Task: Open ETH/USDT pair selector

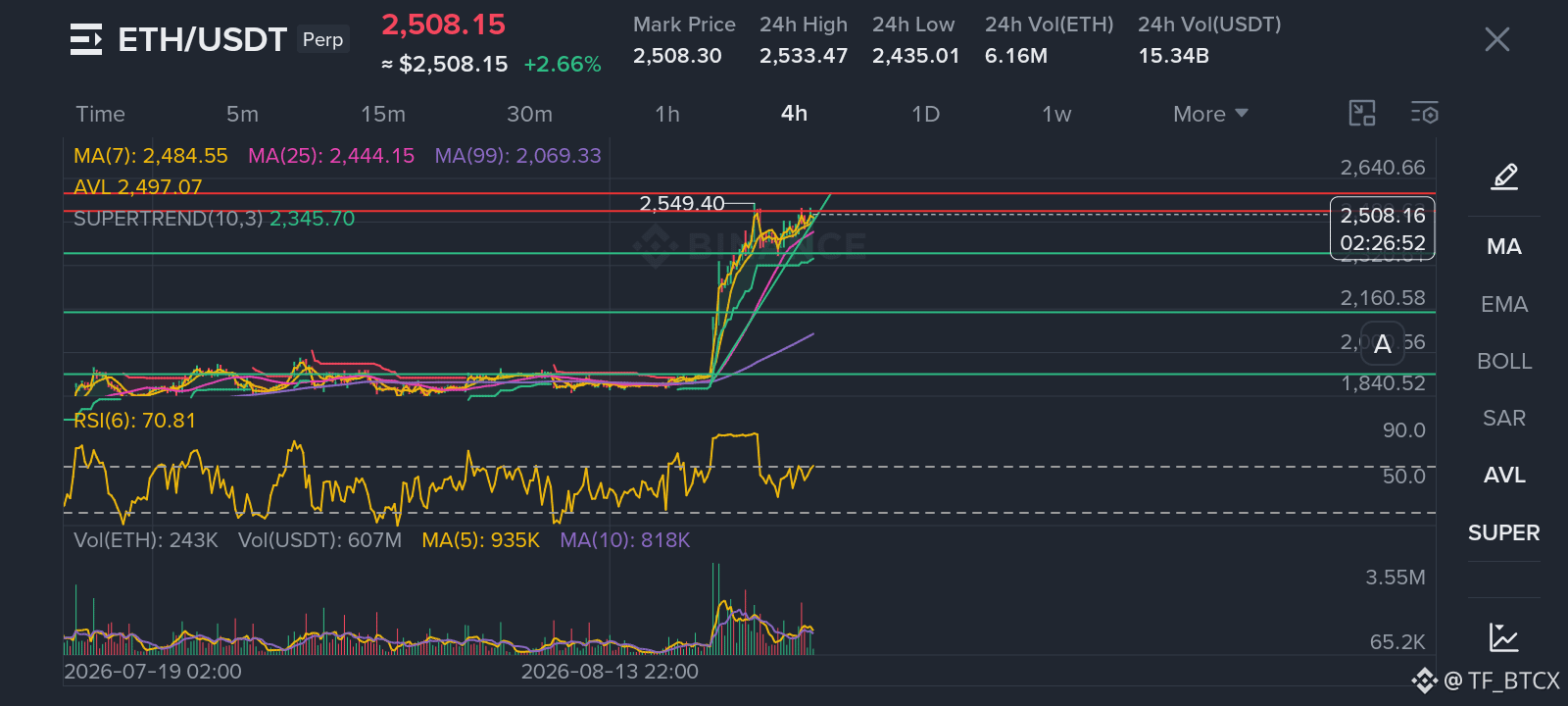Action: pos(202,39)
